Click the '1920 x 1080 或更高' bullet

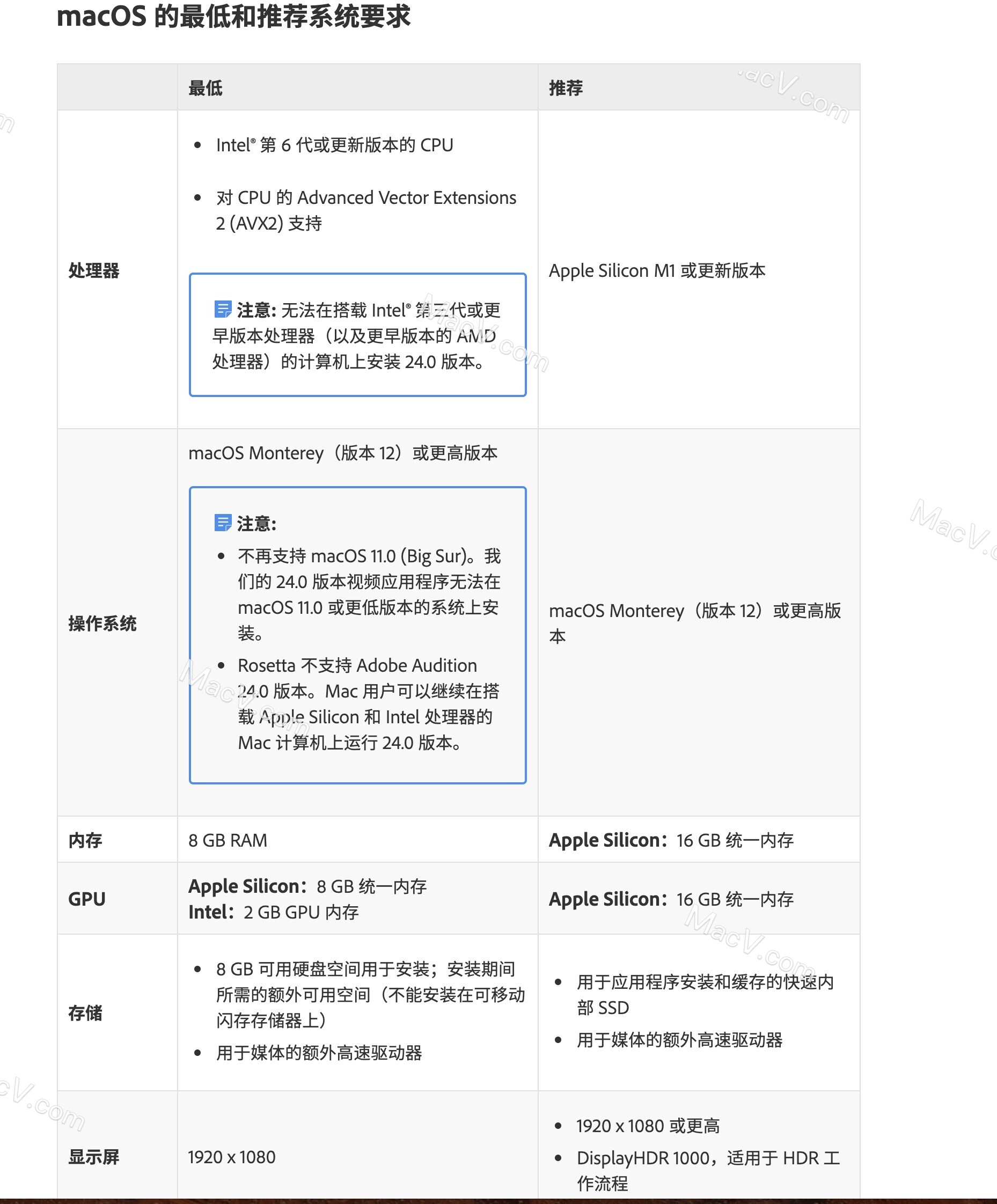648,1126
